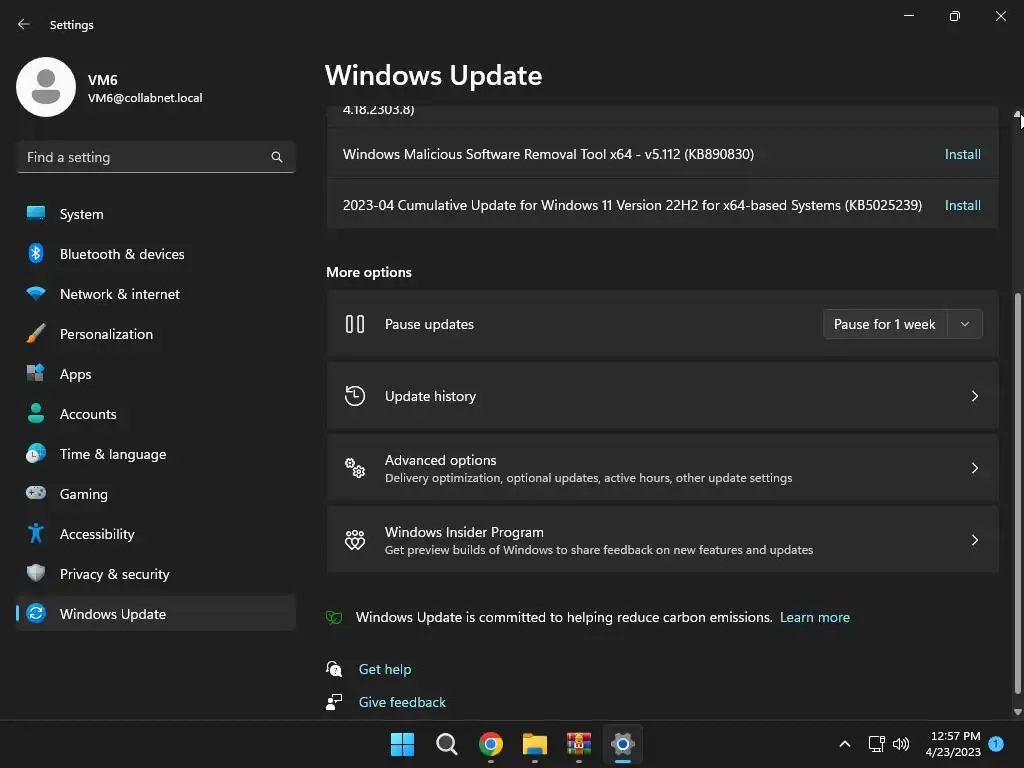Click the Pause updates icon
Screen dimensions: 1024x768
[x=355, y=324]
